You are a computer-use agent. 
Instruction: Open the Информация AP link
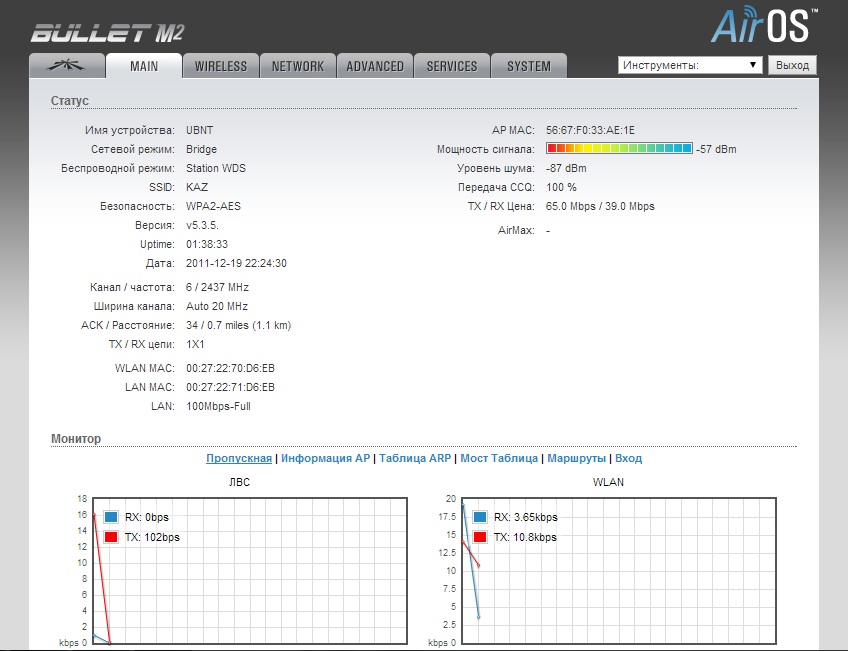click(x=326, y=459)
